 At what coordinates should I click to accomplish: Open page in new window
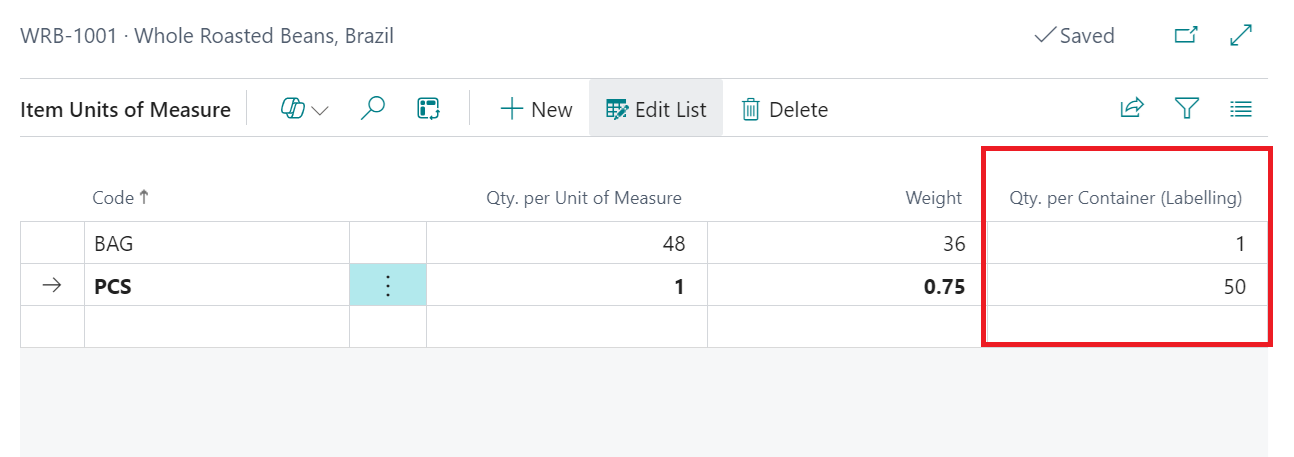[1186, 36]
